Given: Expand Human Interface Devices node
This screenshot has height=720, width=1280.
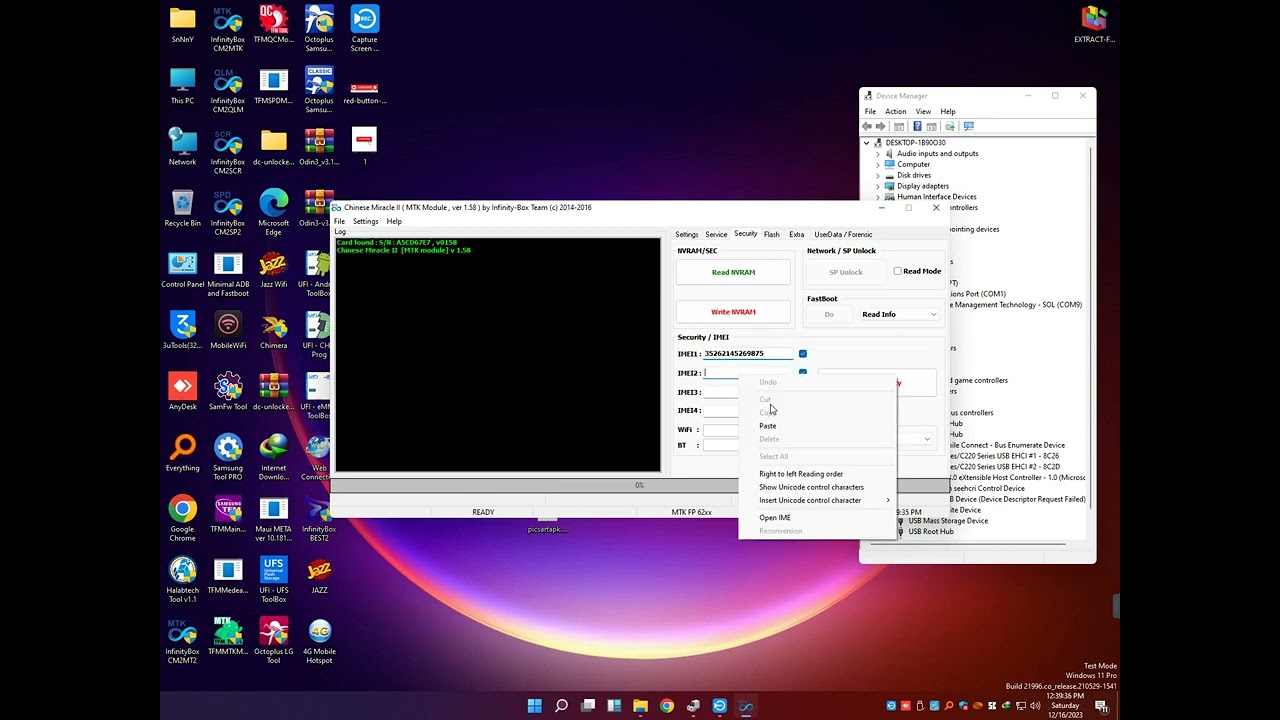Looking at the screenshot, I should coord(878,197).
